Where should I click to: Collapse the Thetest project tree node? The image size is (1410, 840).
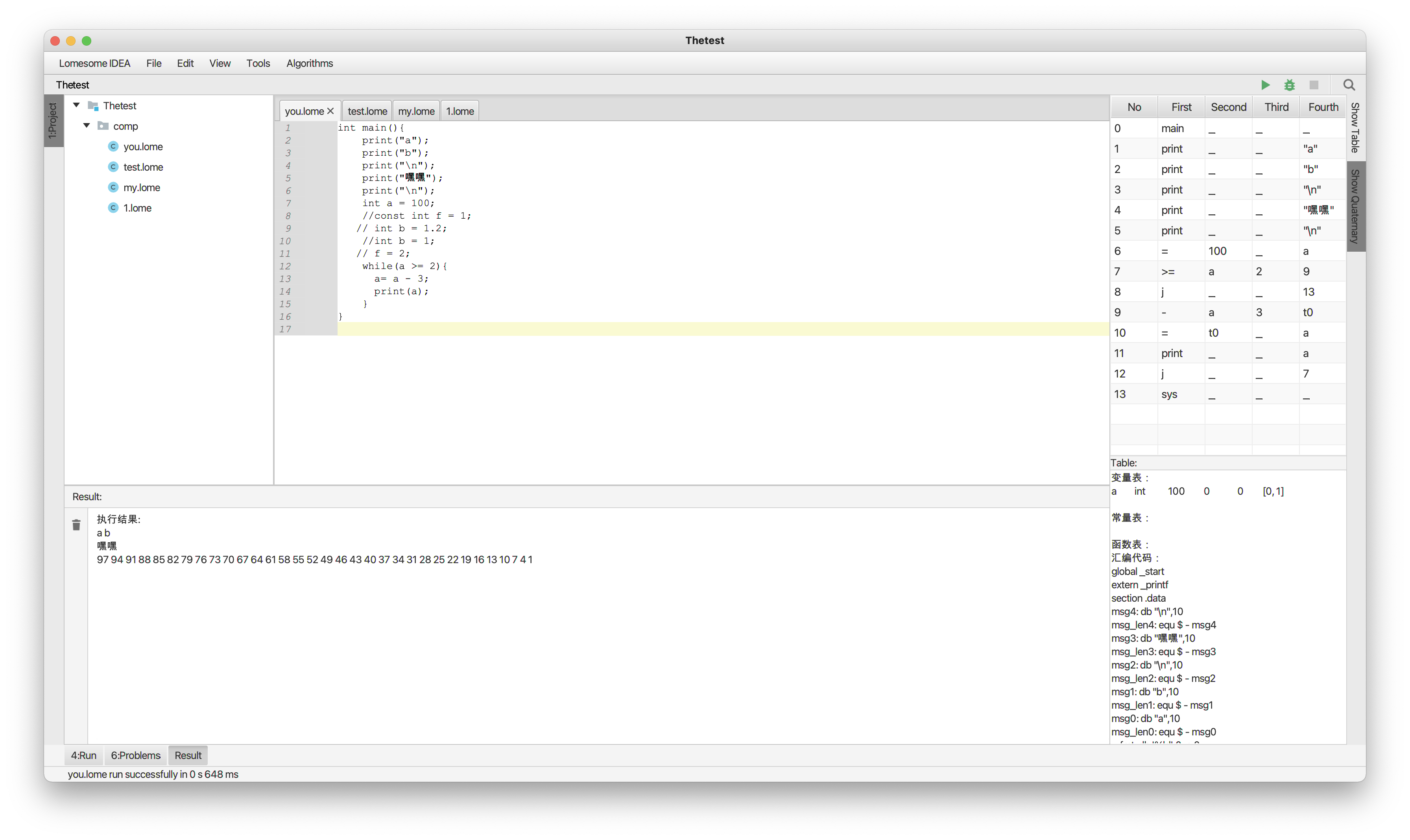pyautogui.click(x=76, y=105)
